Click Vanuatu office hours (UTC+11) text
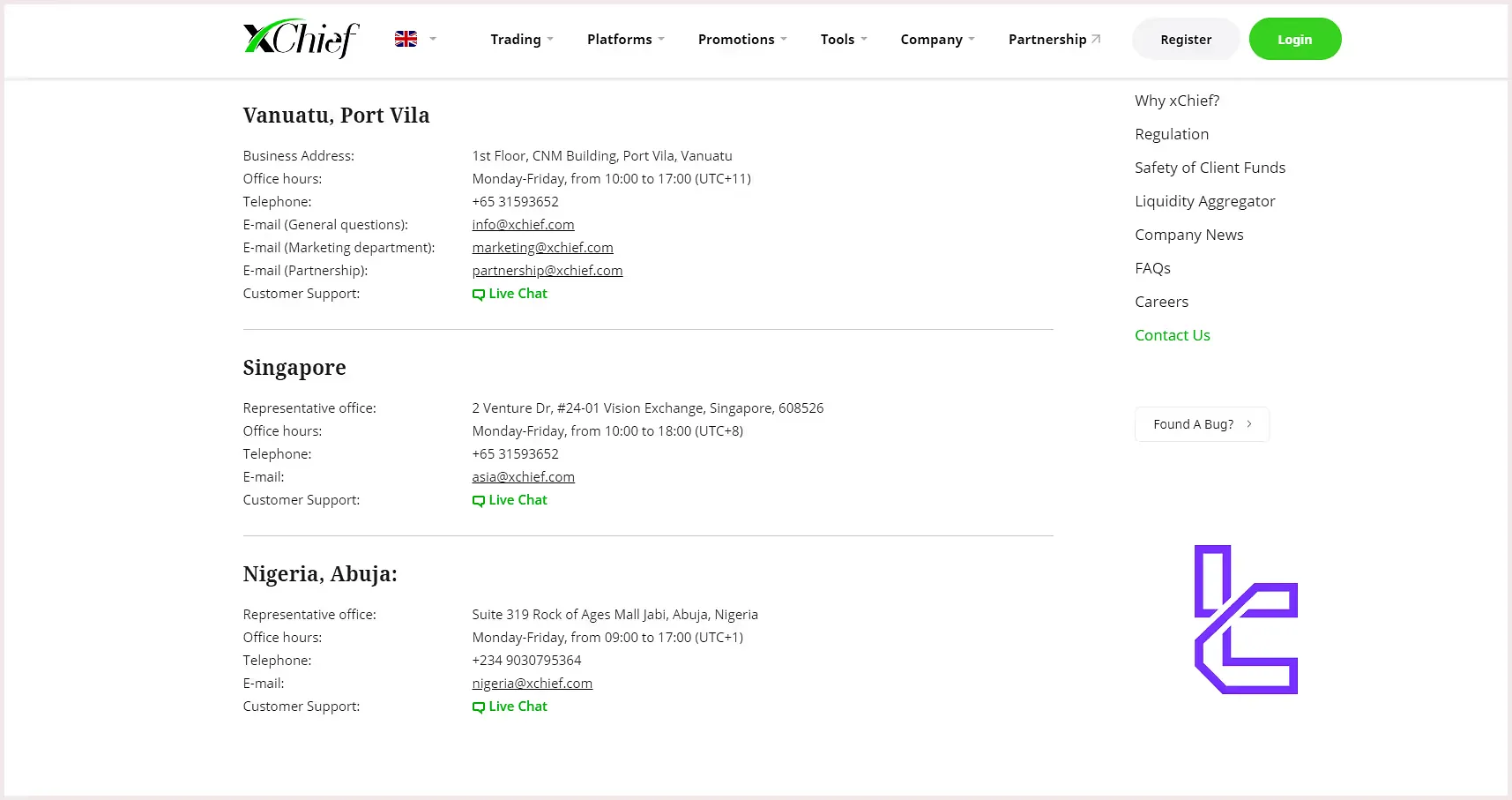1512x800 pixels. pos(611,179)
